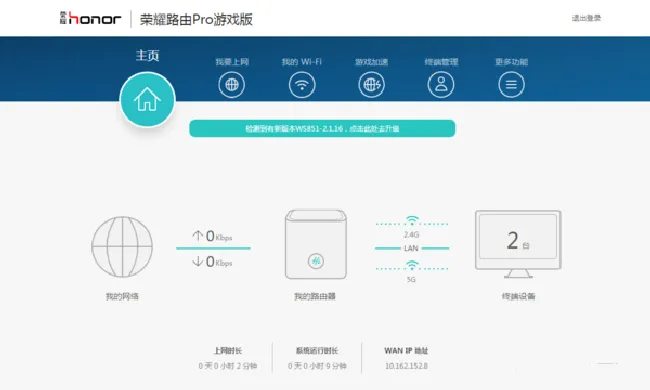The image size is (650, 390).
Task: Switch to the 更多功能 tab label
Action: 512,62
